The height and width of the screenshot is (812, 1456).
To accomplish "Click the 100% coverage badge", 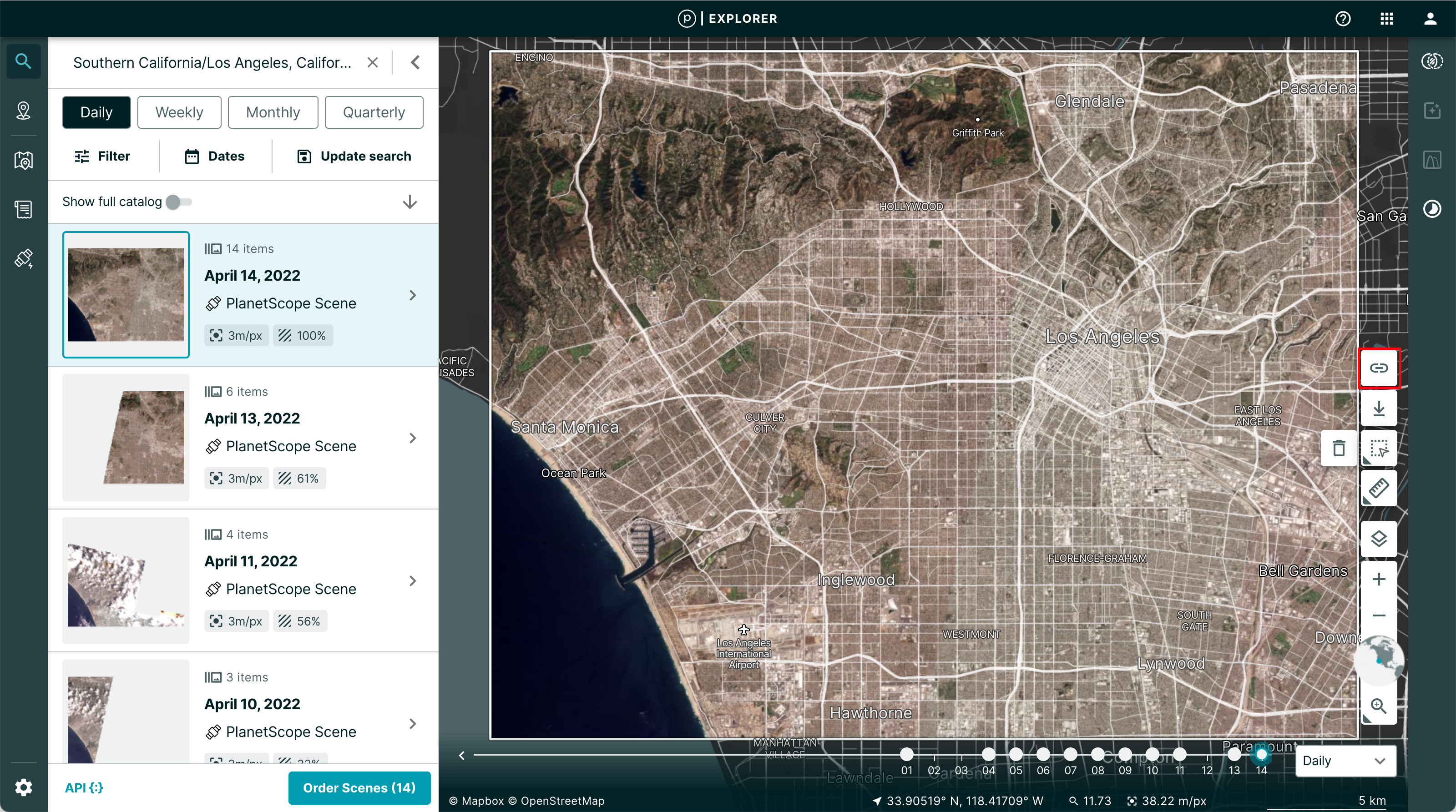I will click(303, 335).
